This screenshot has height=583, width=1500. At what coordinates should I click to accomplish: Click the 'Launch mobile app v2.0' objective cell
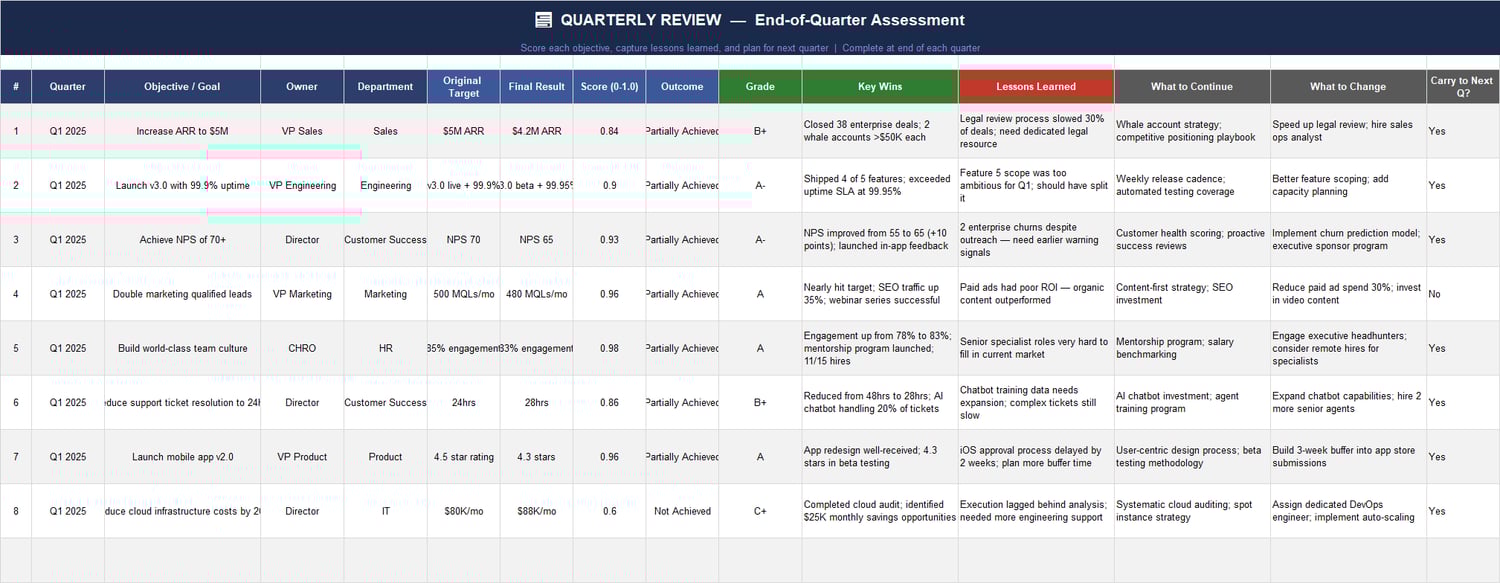pos(182,457)
